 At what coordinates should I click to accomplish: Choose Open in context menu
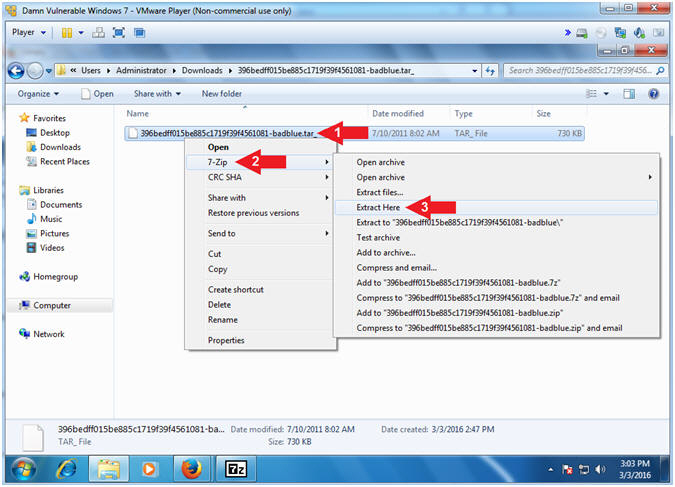pyautogui.click(x=218, y=147)
